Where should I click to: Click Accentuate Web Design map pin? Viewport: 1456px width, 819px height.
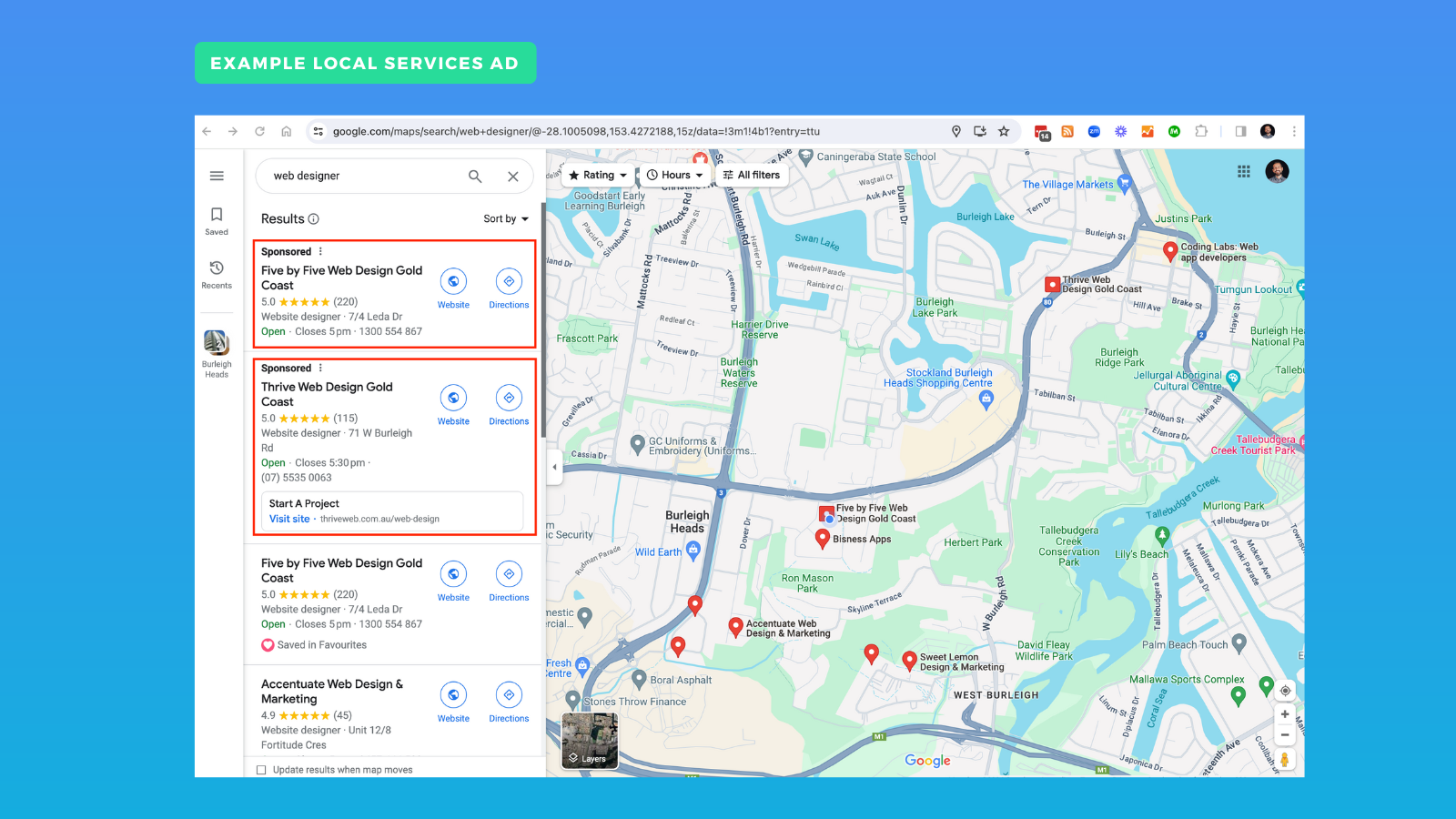point(736,626)
